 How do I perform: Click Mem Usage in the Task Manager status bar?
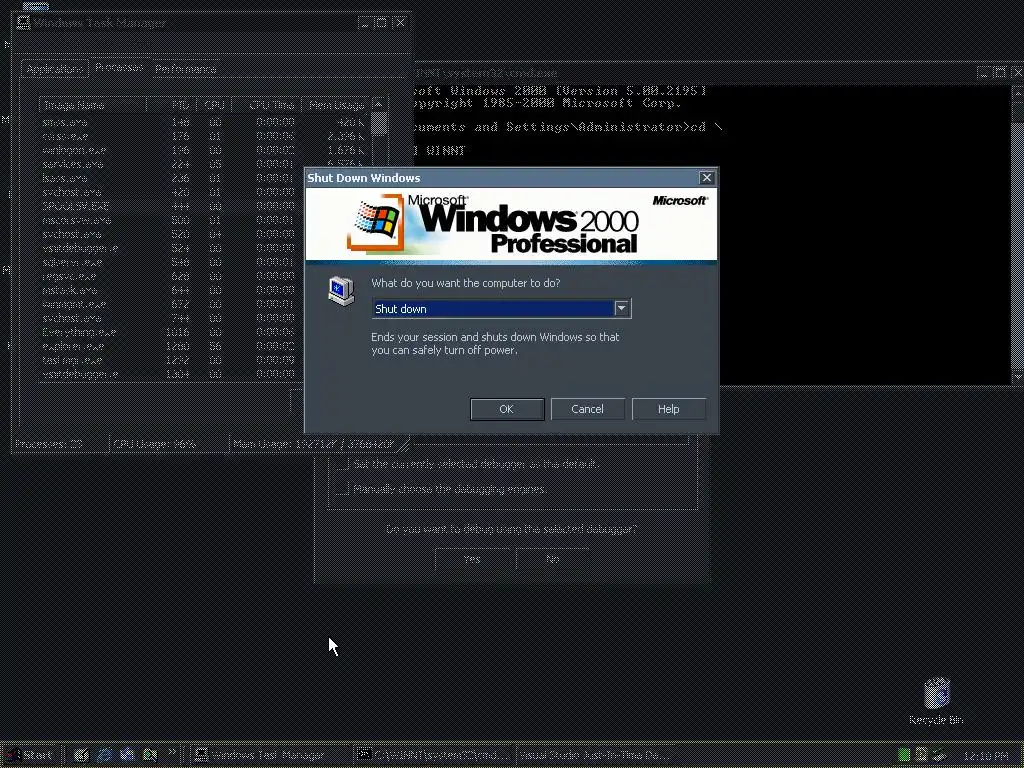pyautogui.click(x=314, y=444)
